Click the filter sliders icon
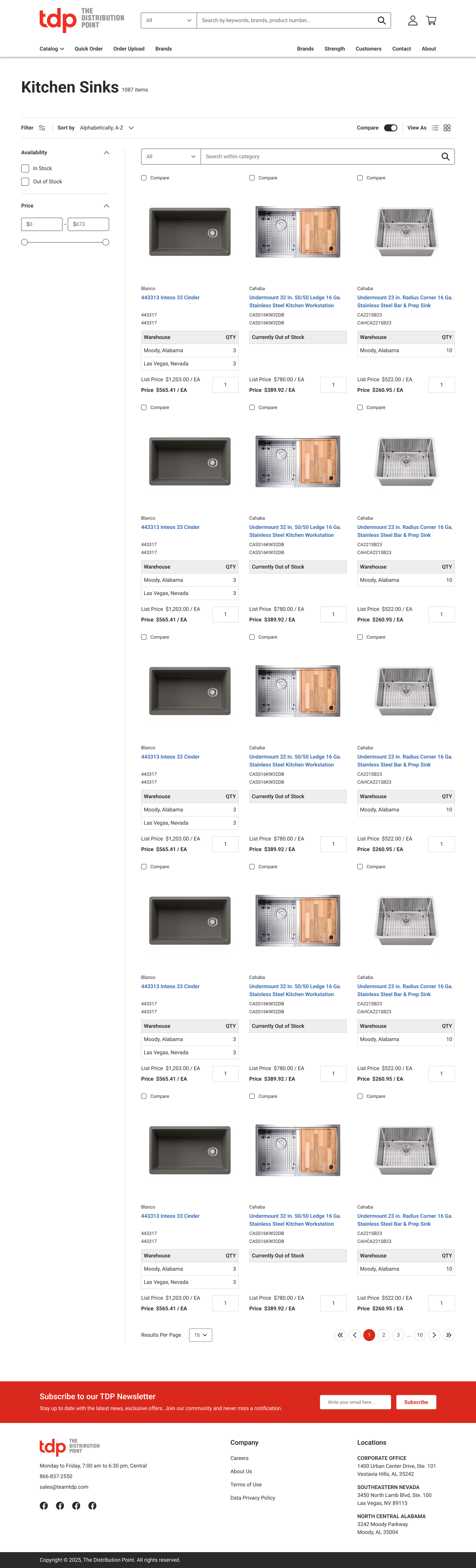 point(42,128)
